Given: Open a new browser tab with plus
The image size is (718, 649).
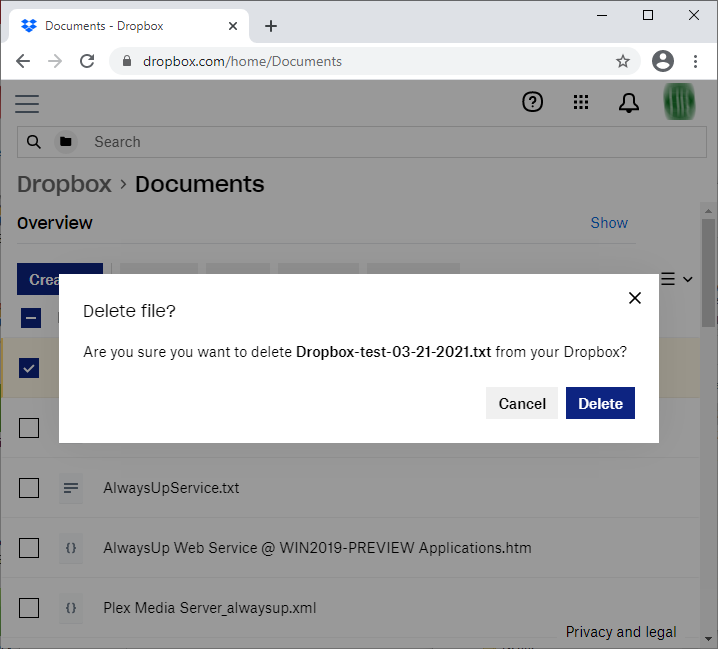Looking at the screenshot, I should tap(271, 26).
